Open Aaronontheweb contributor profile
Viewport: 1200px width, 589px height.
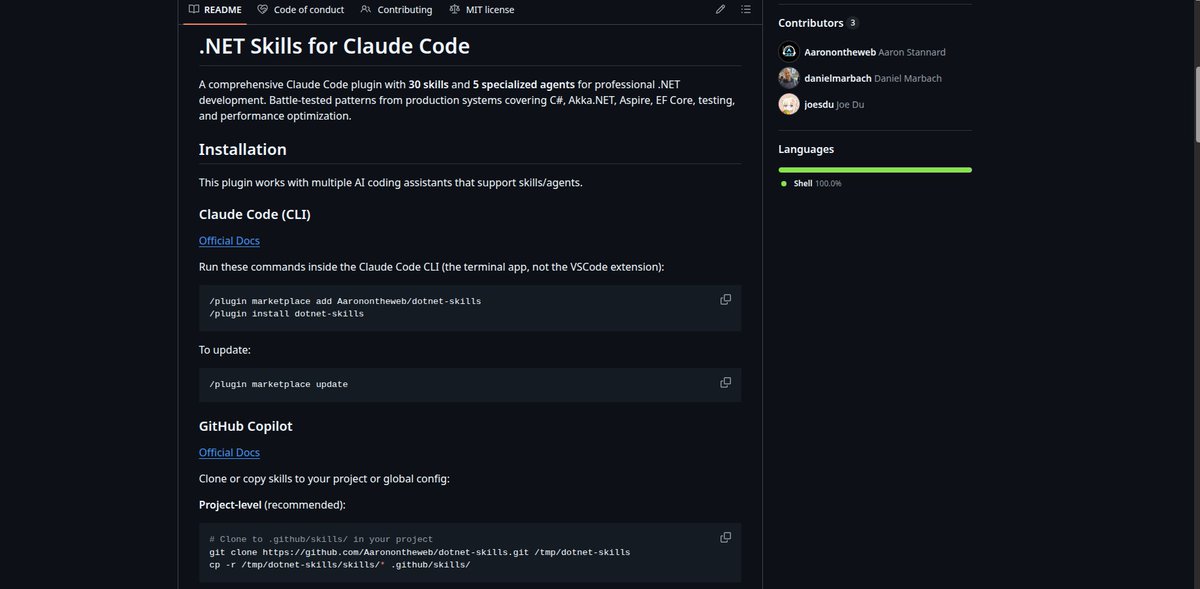point(839,52)
